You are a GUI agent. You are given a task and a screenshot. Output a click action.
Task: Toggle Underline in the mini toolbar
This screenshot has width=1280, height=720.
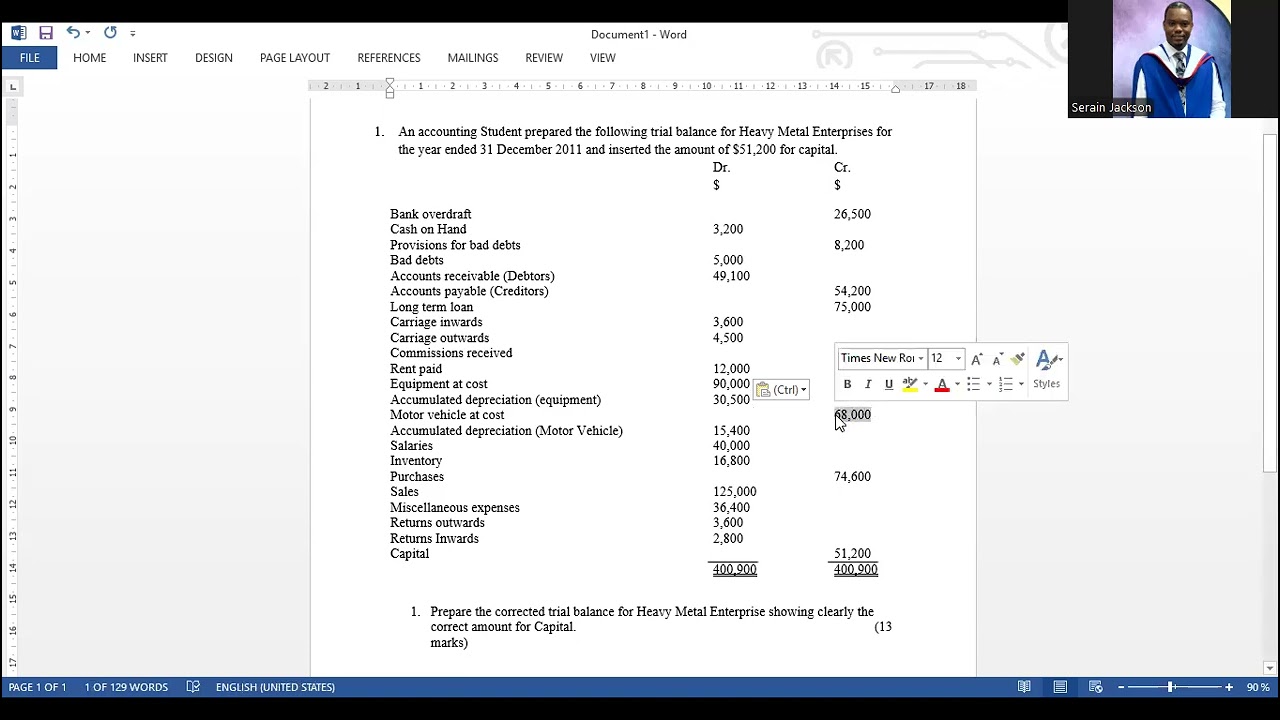click(888, 384)
